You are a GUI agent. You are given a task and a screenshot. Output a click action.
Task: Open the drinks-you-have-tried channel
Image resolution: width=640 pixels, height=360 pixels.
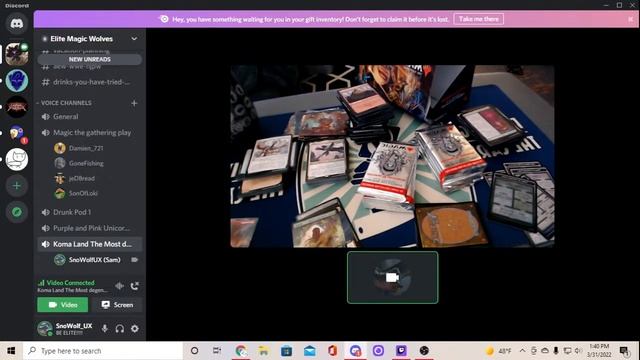(90, 82)
